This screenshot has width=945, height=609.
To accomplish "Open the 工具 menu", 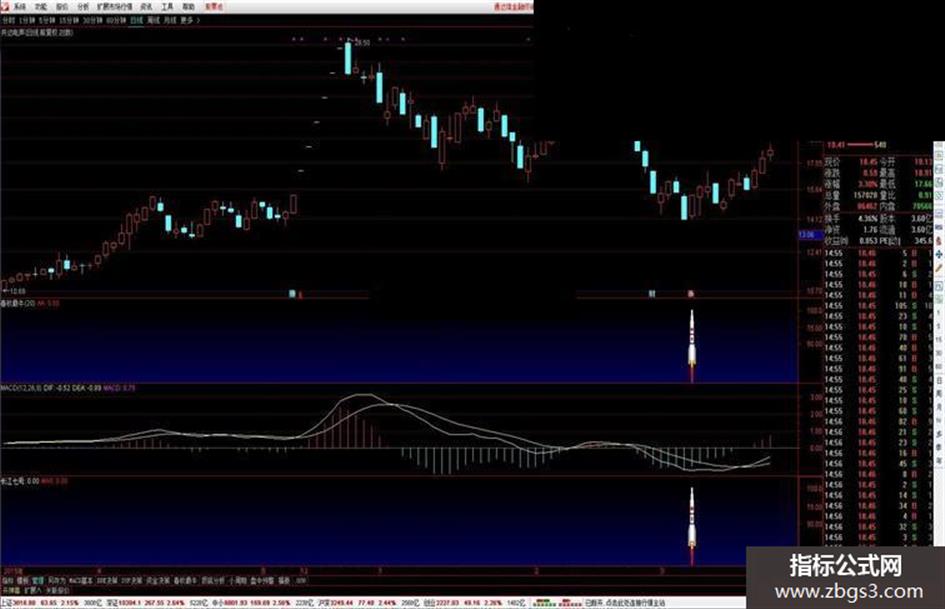I will click(167, 7).
